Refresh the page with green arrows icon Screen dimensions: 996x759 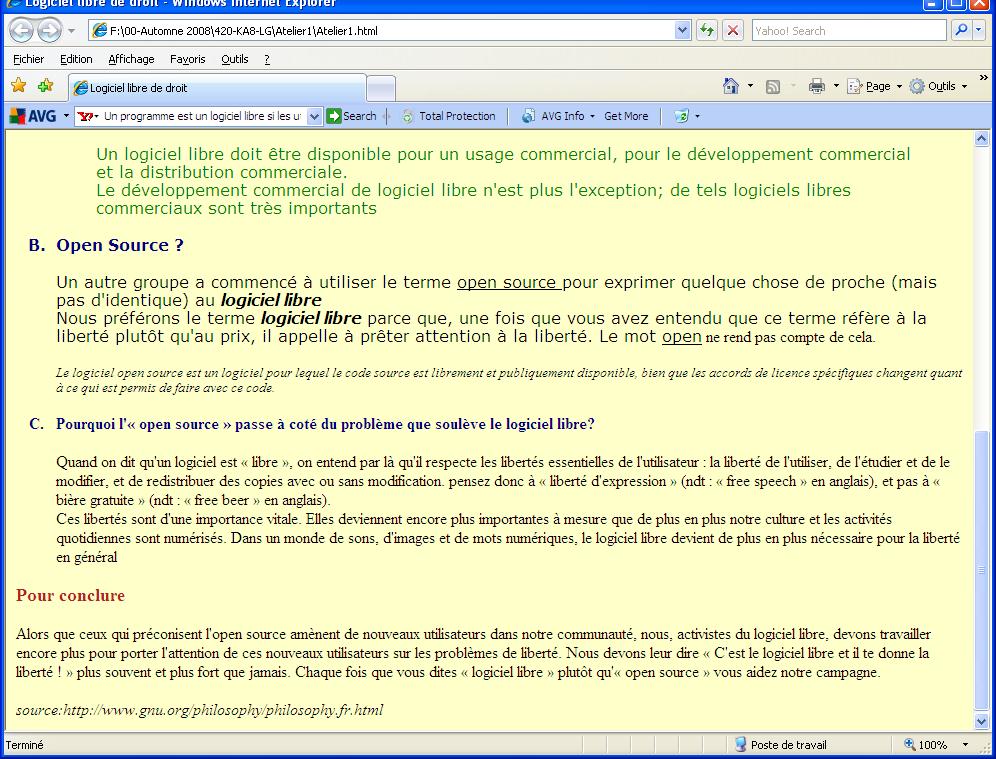(707, 30)
